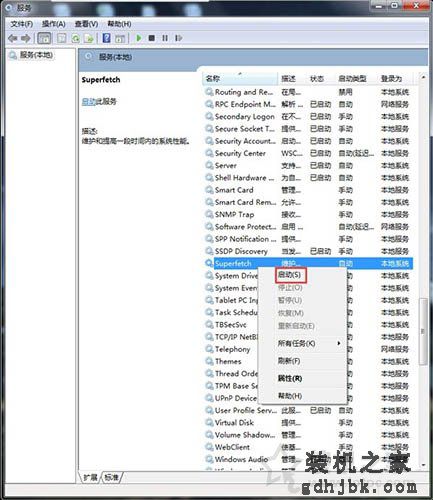Stop the service with square icon
Viewport: 433px width, 500px height.
pyautogui.click(x=152, y=38)
